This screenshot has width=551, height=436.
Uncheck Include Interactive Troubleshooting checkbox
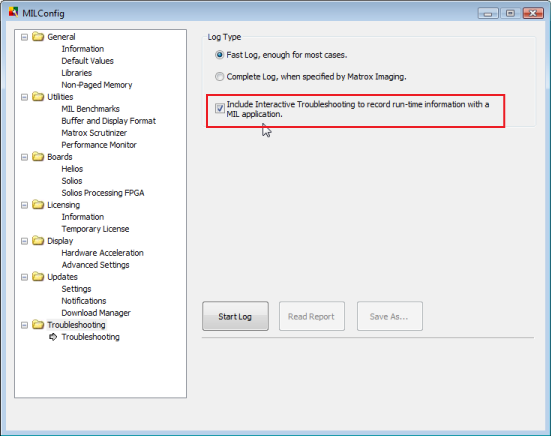pos(220,108)
